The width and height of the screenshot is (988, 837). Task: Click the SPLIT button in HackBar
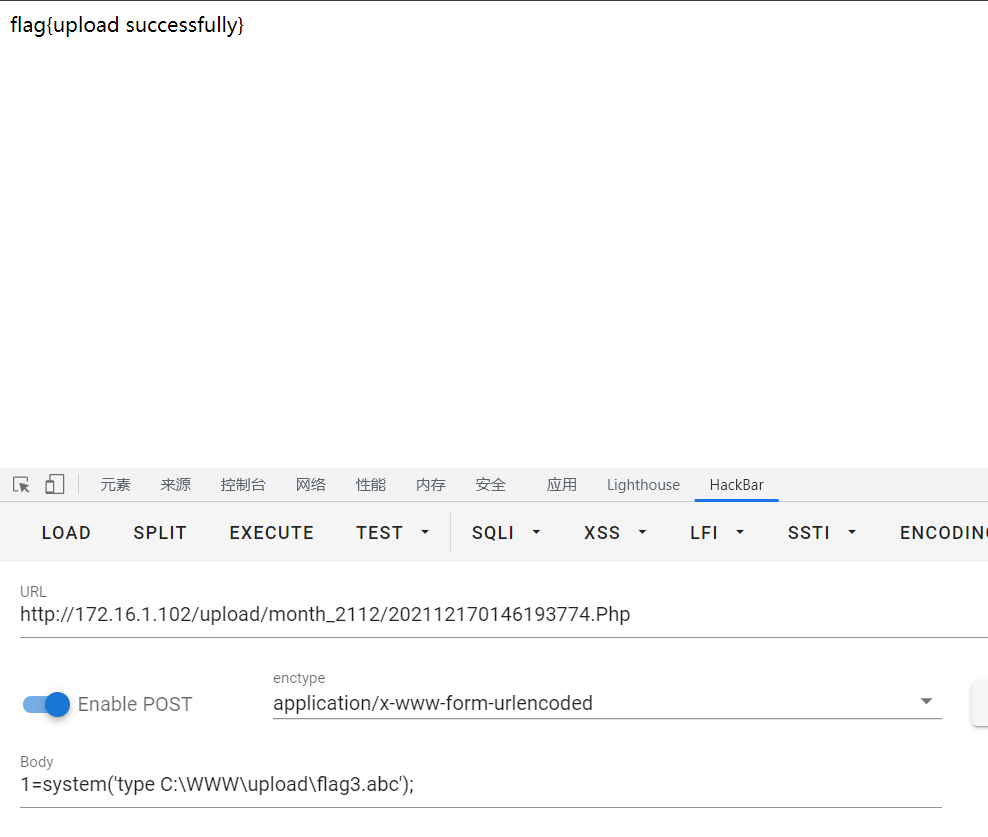pos(160,533)
